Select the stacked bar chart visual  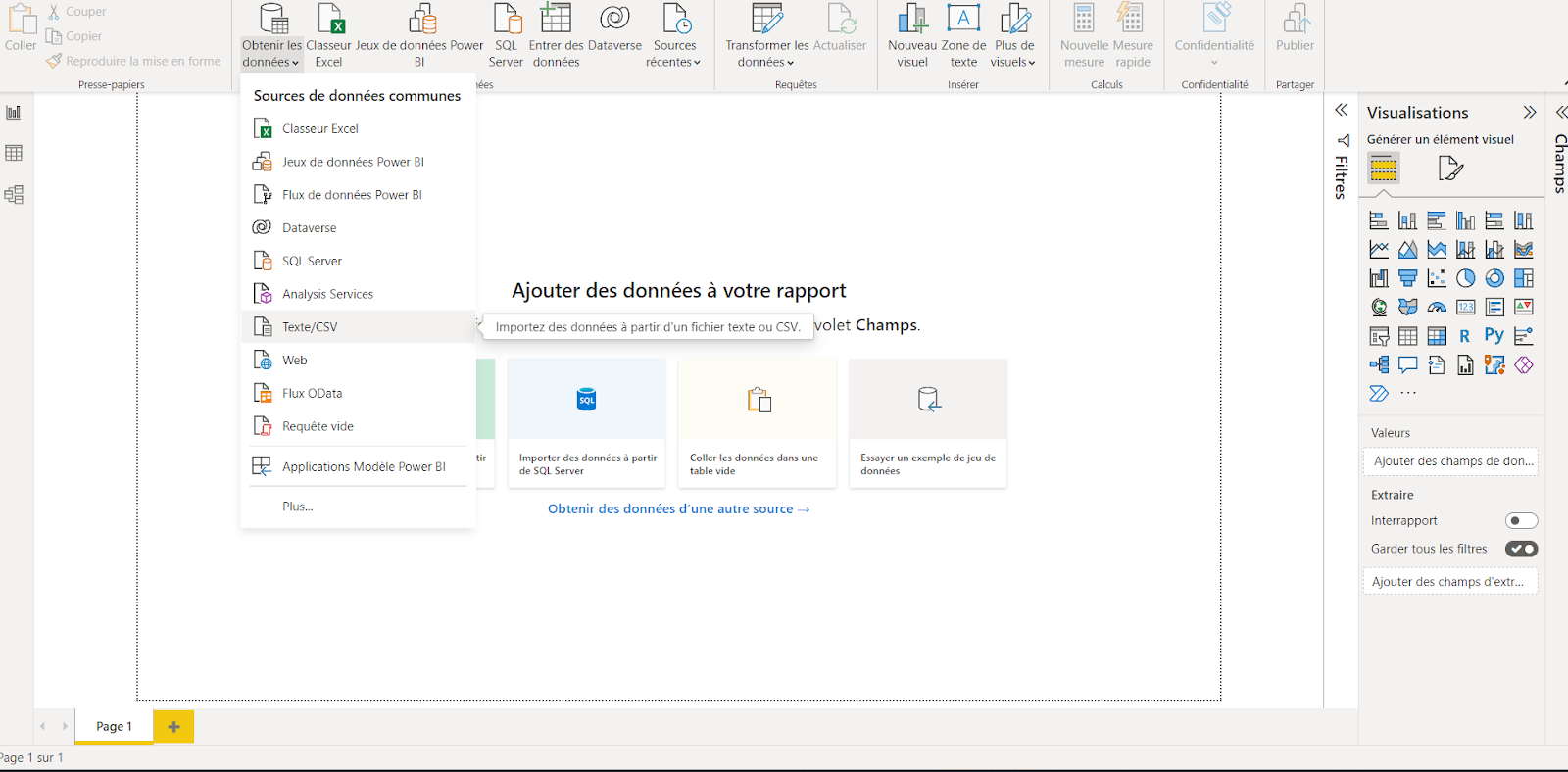tap(1379, 220)
